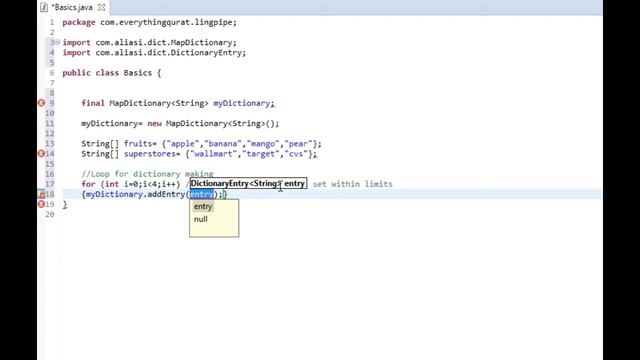Click the 'set within limits' comment text

click(x=352, y=184)
